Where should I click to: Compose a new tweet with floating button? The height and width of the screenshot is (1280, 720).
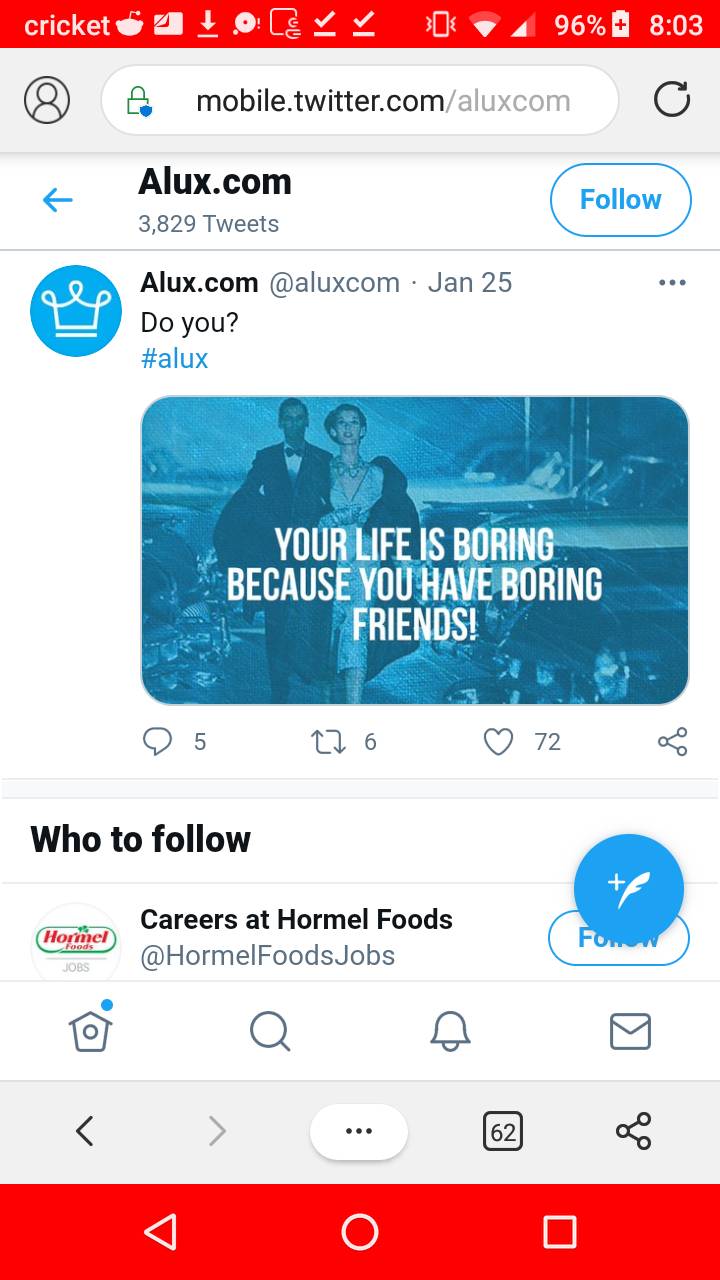628,888
